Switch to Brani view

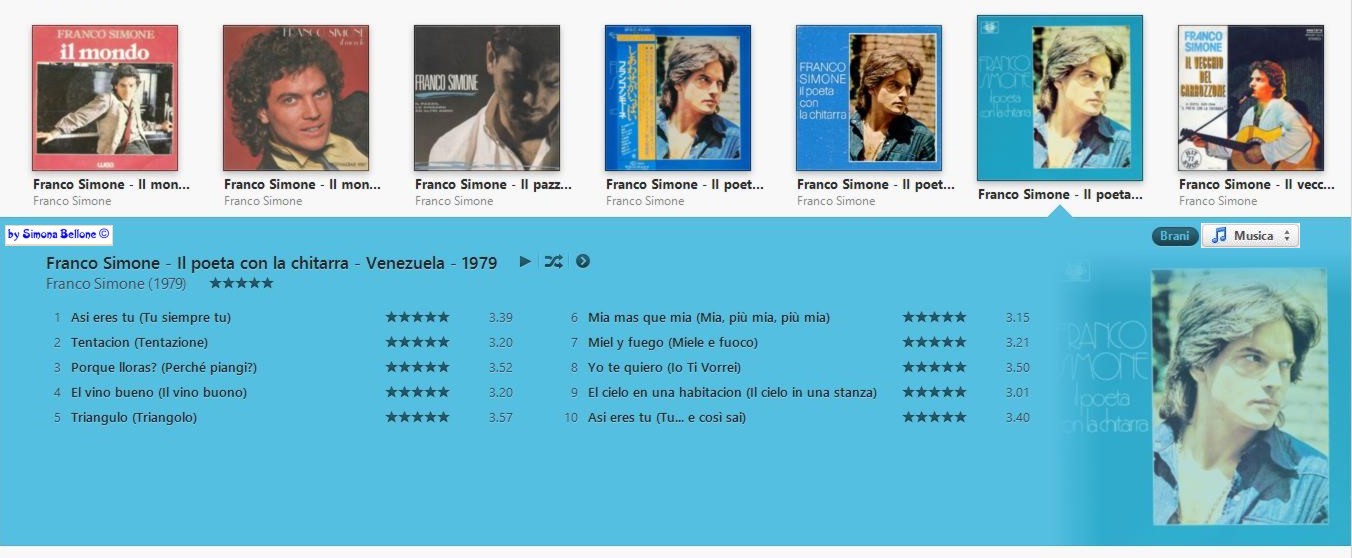click(x=1174, y=236)
